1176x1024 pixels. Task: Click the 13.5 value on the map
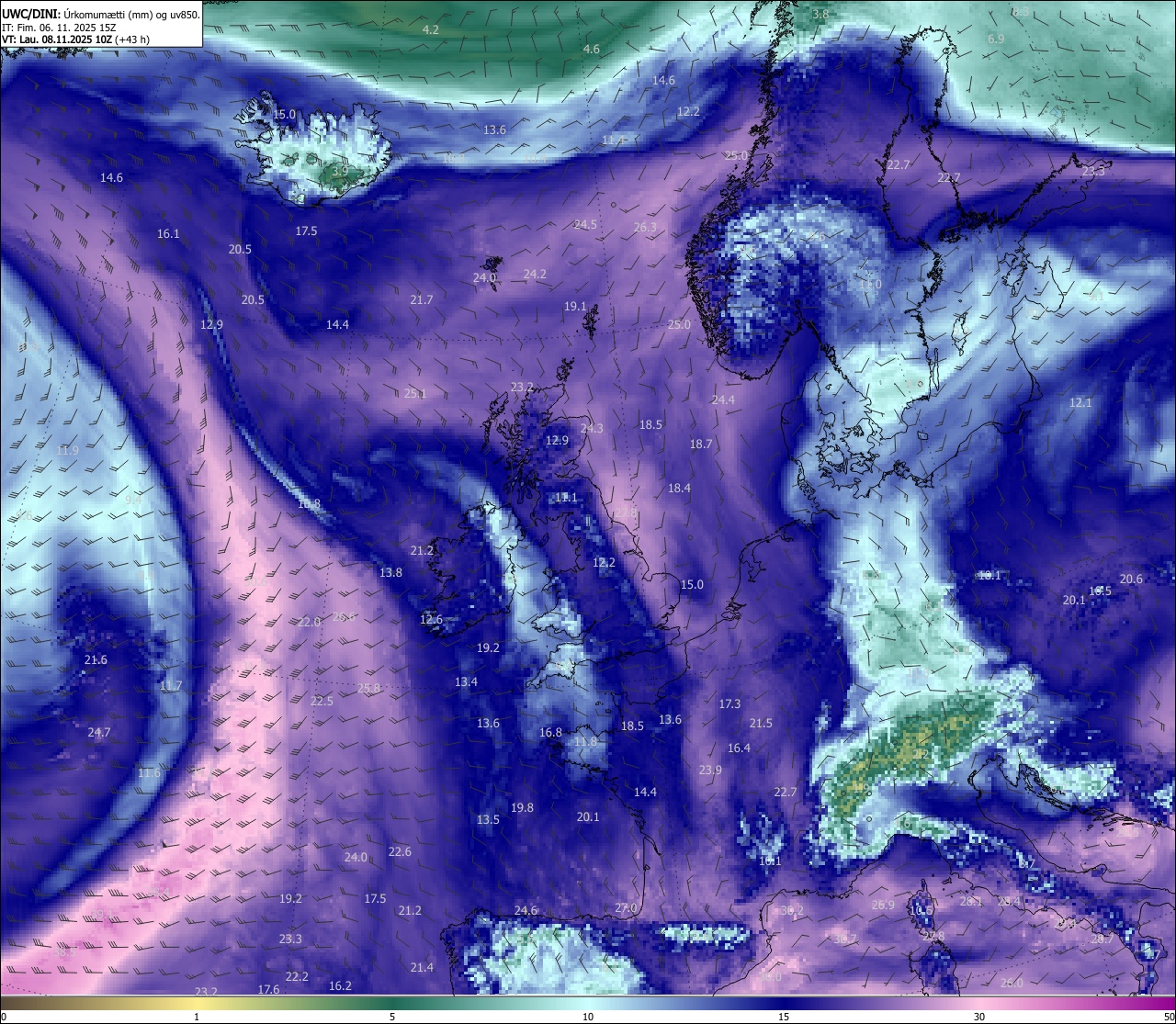pyautogui.click(x=488, y=820)
